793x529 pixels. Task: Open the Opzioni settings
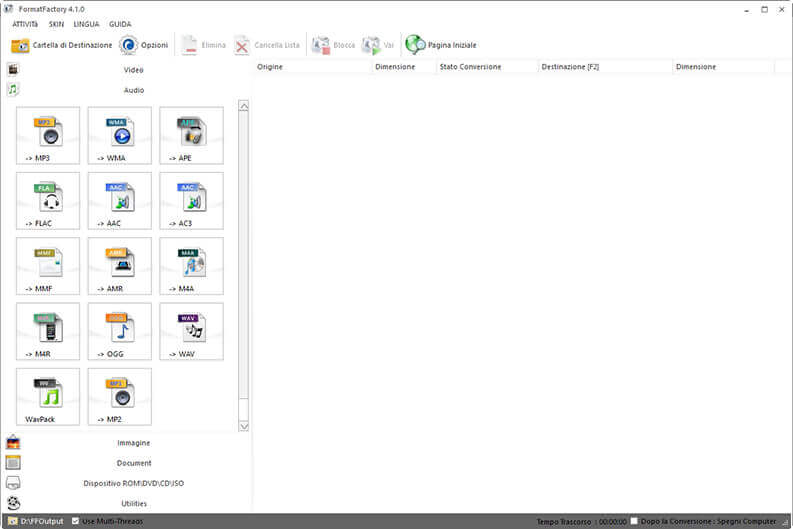tap(144, 45)
